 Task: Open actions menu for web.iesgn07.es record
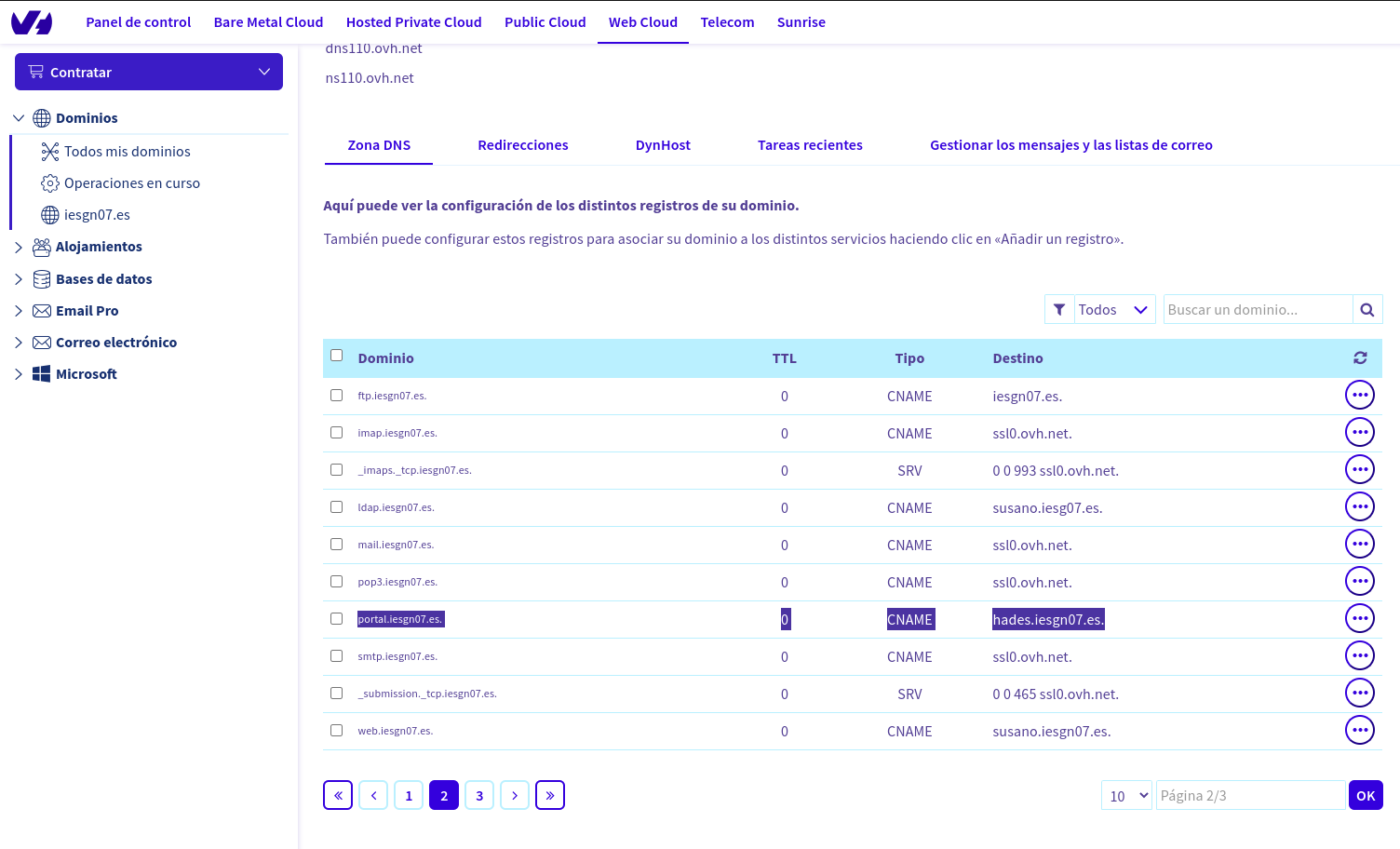(x=1359, y=730)
